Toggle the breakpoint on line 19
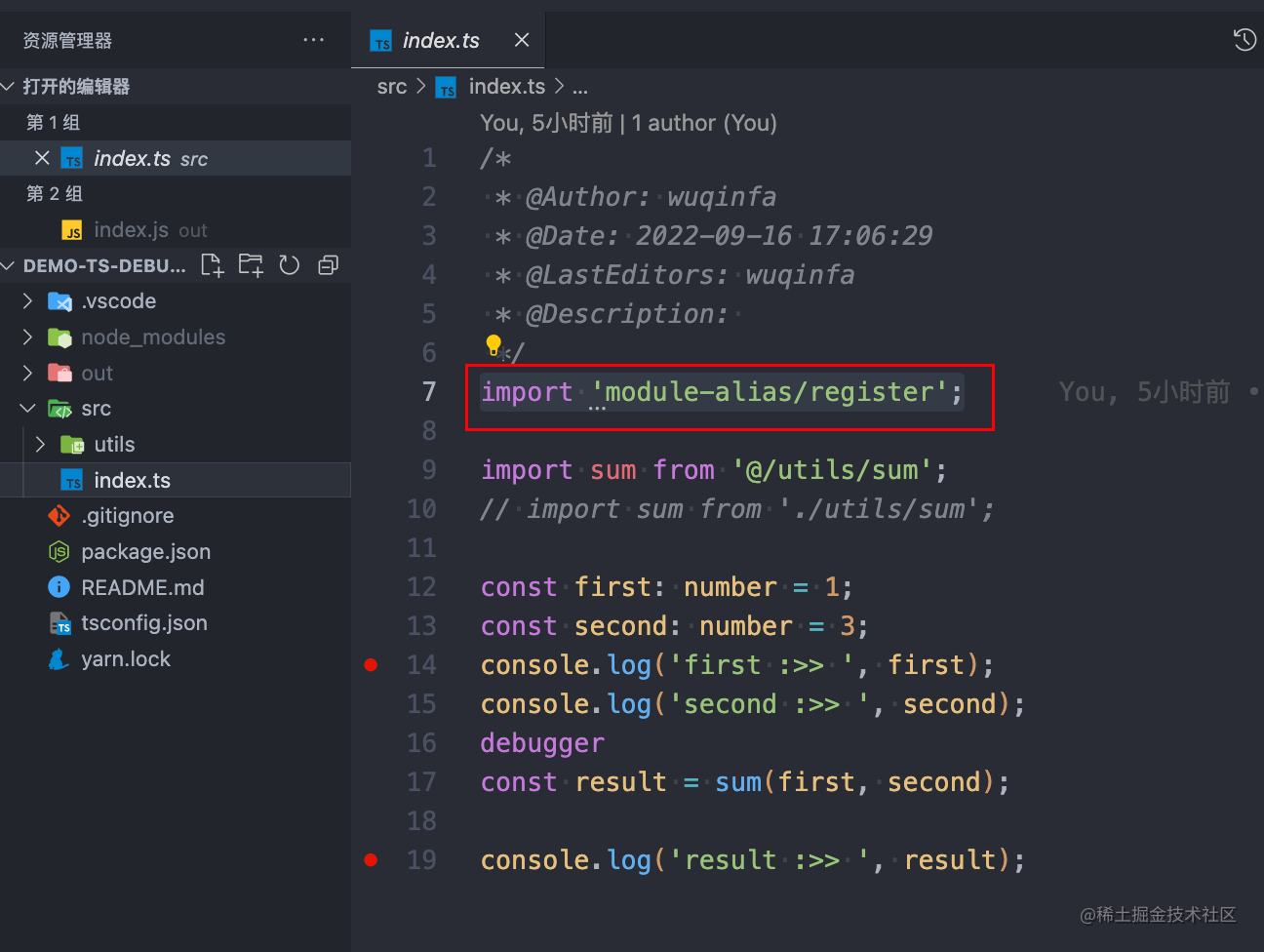Screen dimensions: 1264x952 [371, 859]
